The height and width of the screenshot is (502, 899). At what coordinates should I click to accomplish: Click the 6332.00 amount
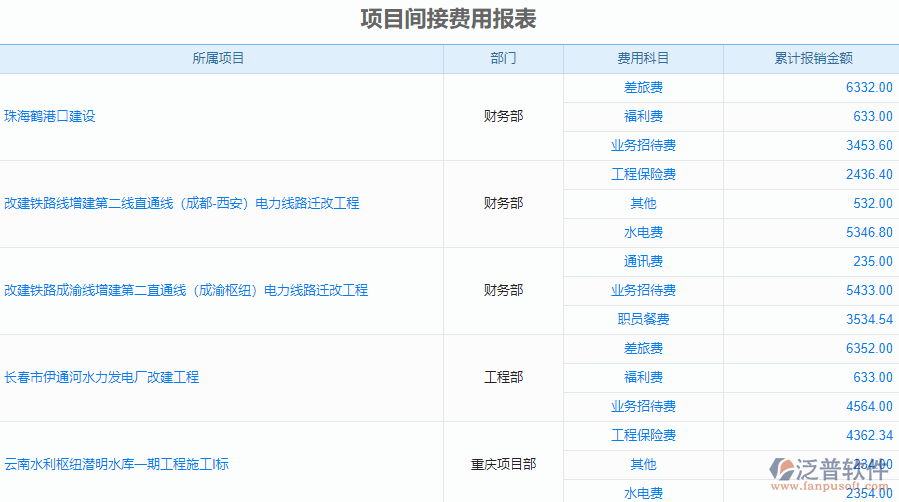click(x=869, y=88)
